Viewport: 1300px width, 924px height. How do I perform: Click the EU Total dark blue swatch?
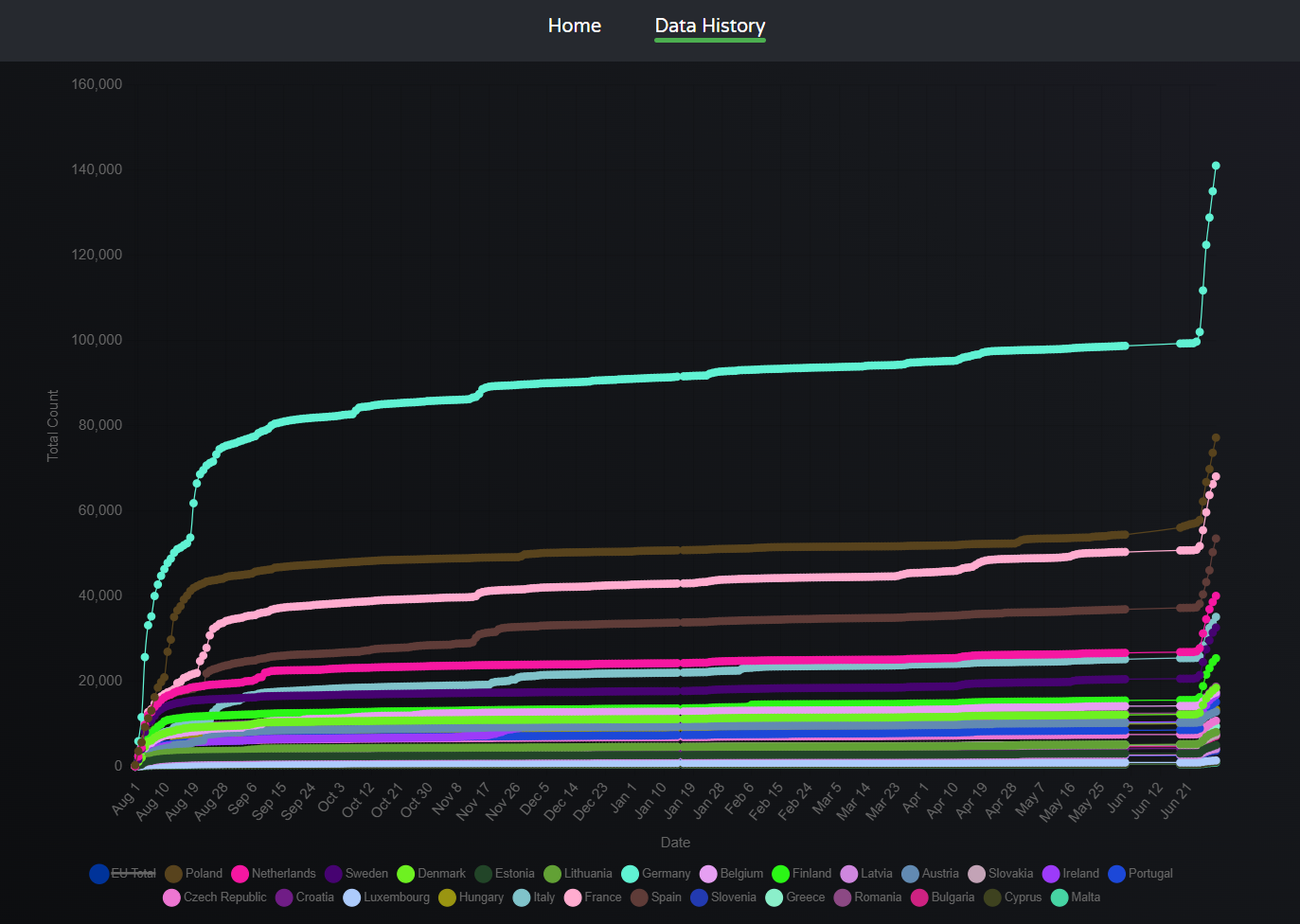click(x=99, y=874)
